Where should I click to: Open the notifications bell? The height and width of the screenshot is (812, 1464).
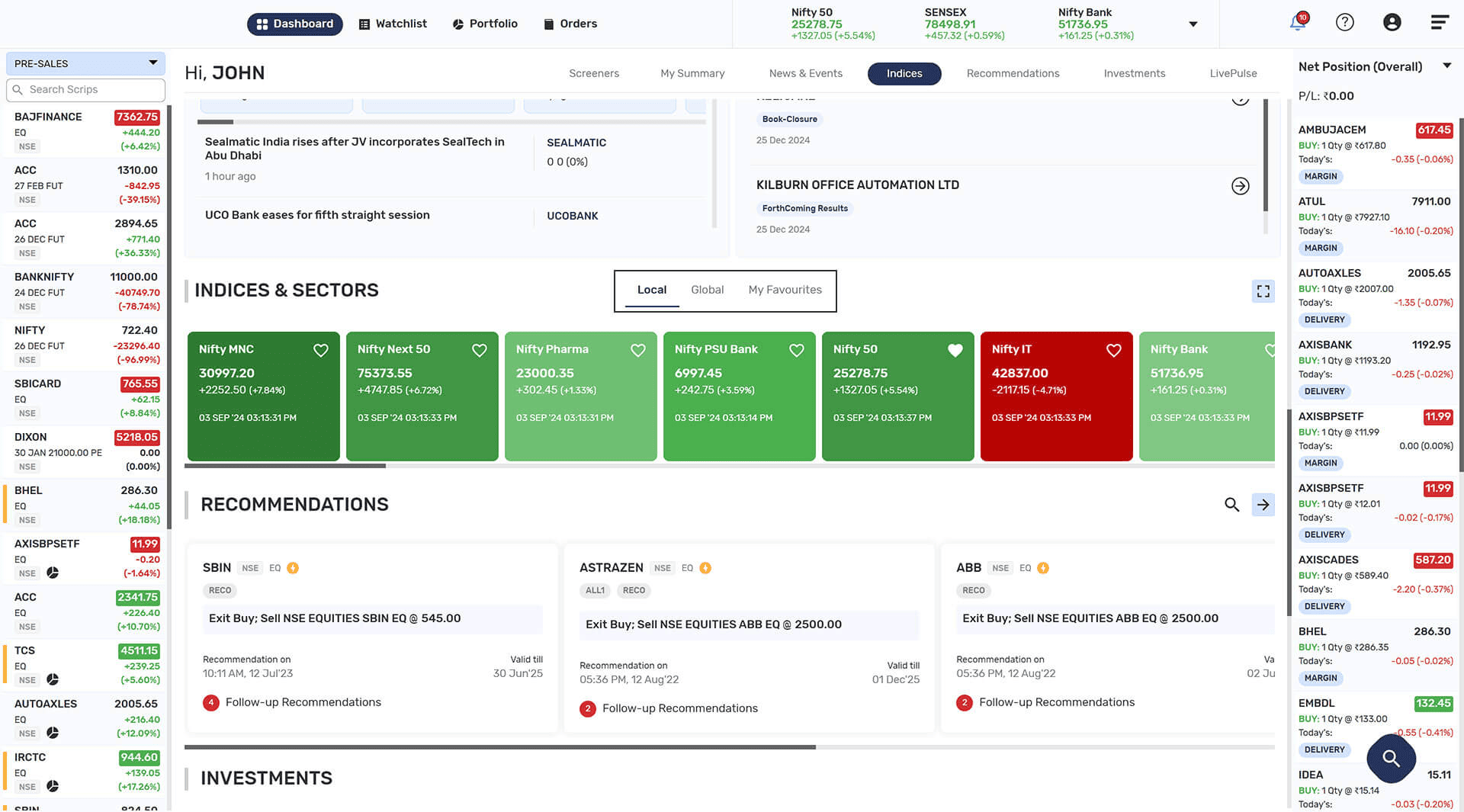1298,23
